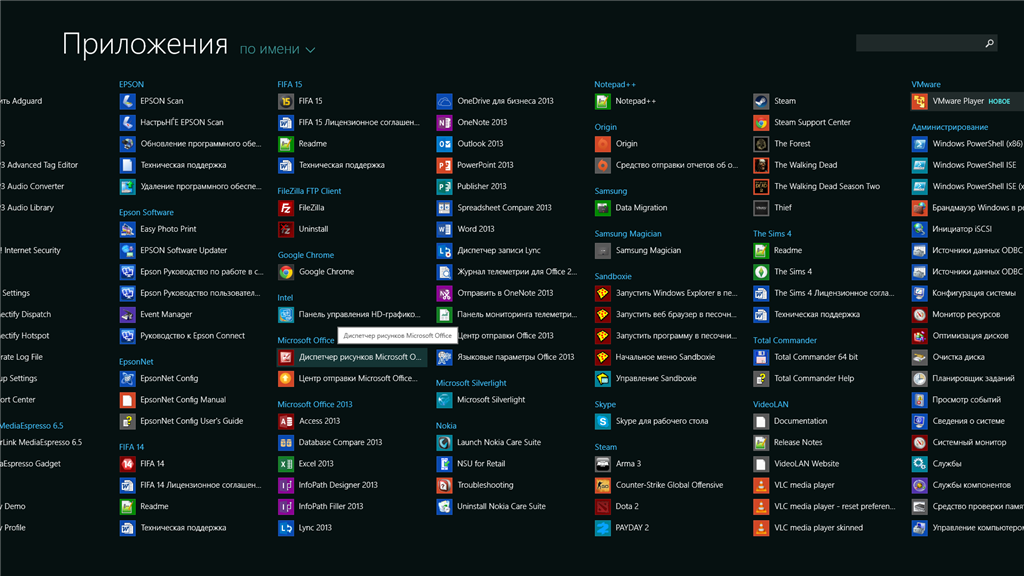1024x576 pixels.
Task: Open Outlook 2013 icon
Action: [x=444, y=144]
